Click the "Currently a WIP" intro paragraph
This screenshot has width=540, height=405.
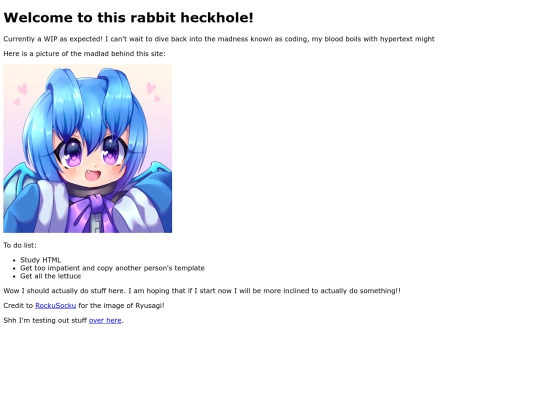pos(219,39)
